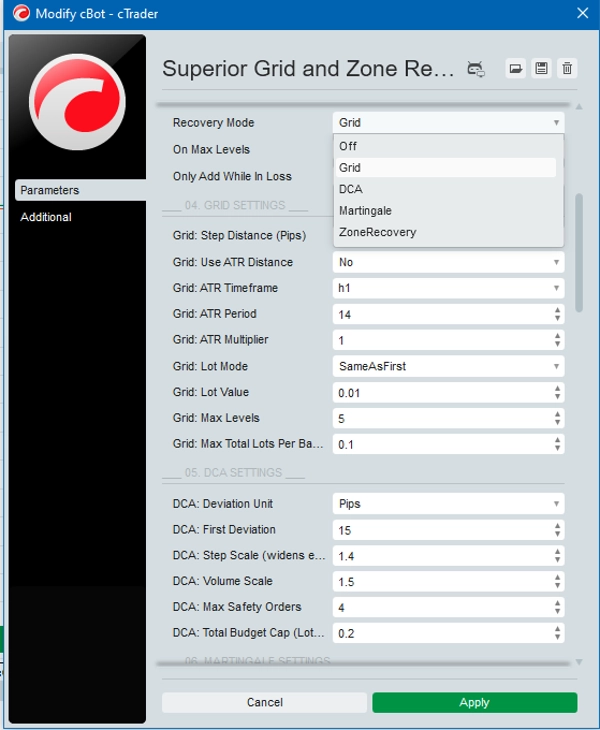Choose DCA in Recovery Mode list
The height and width of the screenshot is (730, 600).
click(446, 189)
